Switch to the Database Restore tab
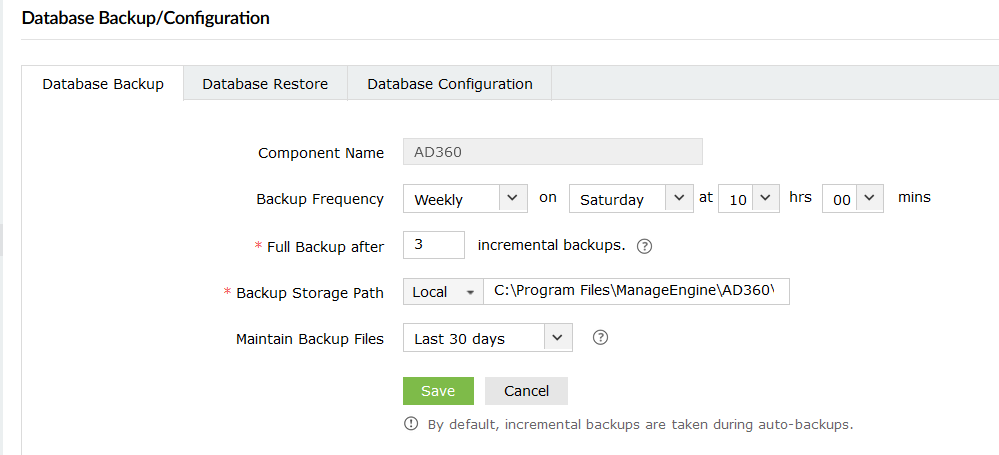 point(265,84)
